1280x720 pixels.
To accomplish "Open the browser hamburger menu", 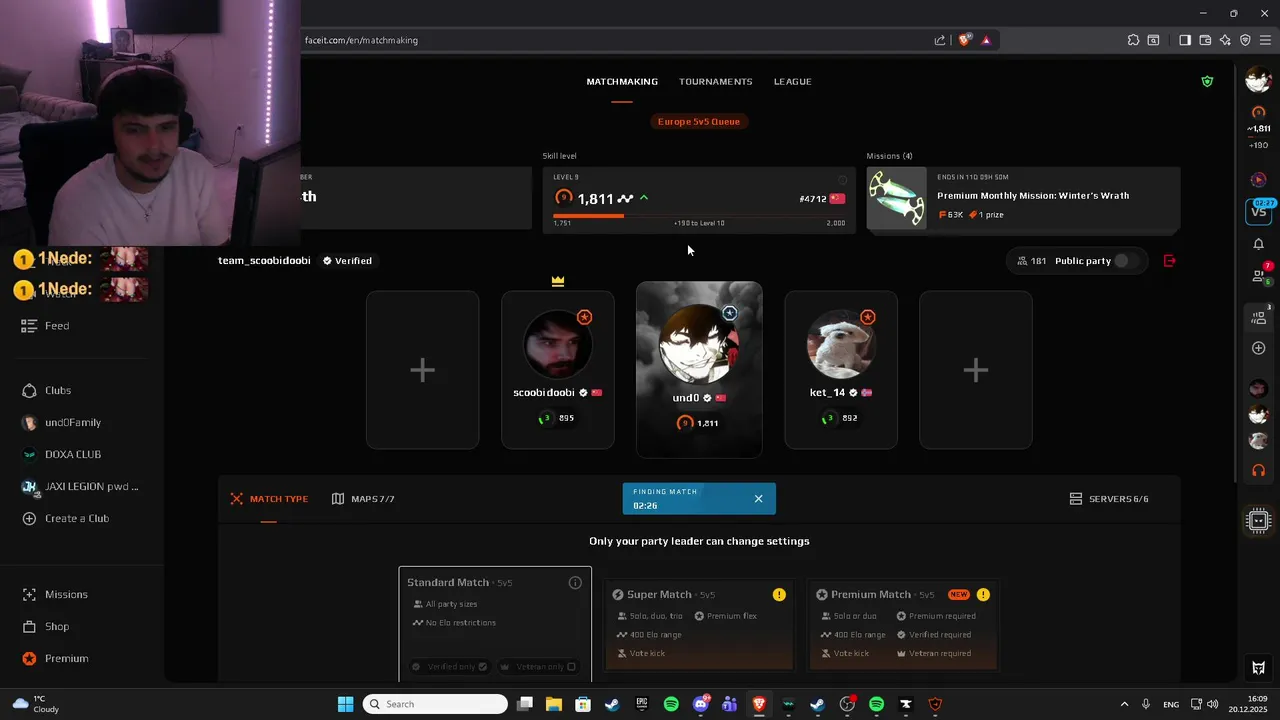I will [x=1265, y=40].
